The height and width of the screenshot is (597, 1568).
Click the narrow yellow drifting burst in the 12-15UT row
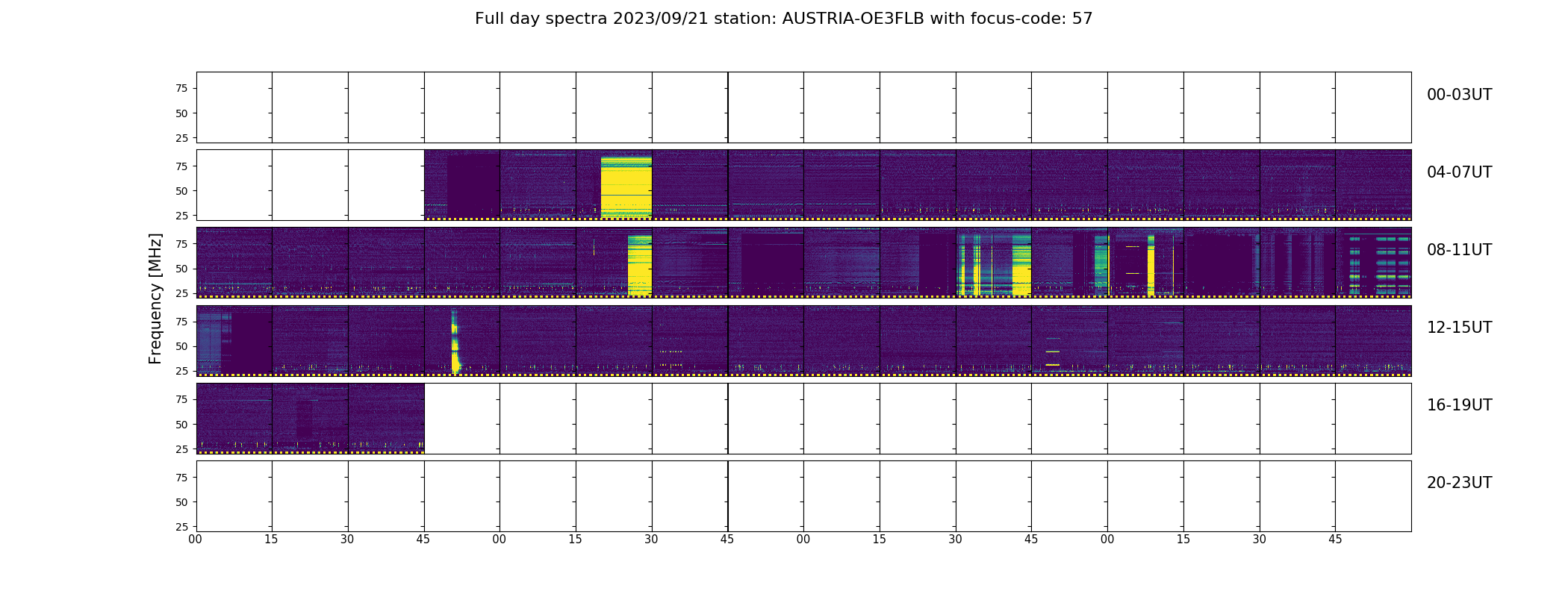click(x=455, y=343)
